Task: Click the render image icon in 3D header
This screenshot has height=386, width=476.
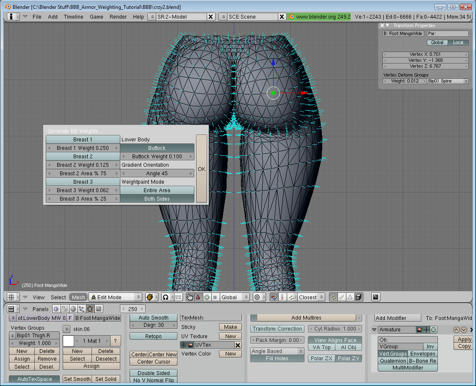Action: coord(375,297)
